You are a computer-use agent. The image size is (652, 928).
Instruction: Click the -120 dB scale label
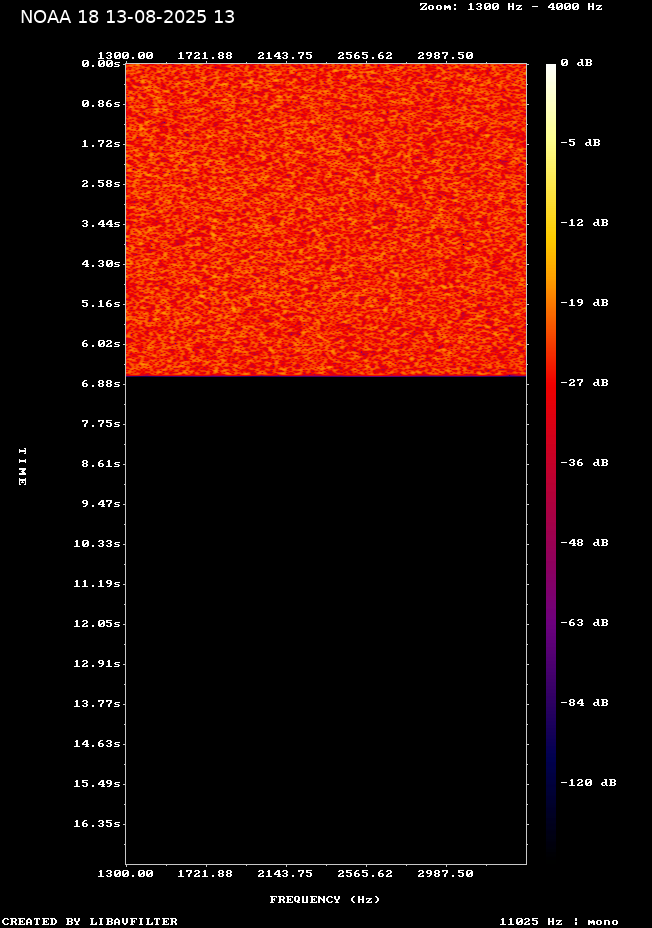click(x=589, y=782)
